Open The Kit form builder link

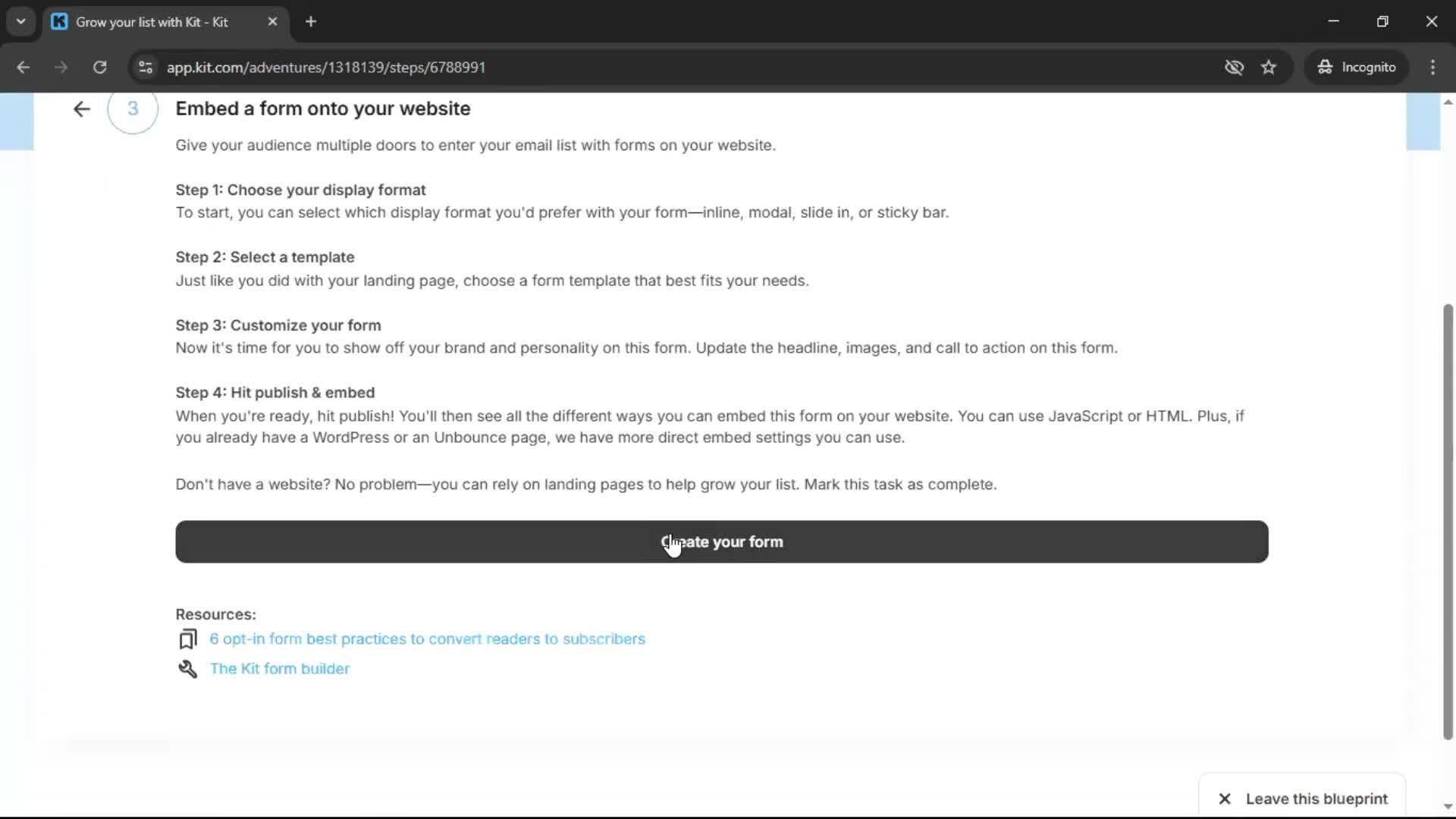tap(280, 669)
